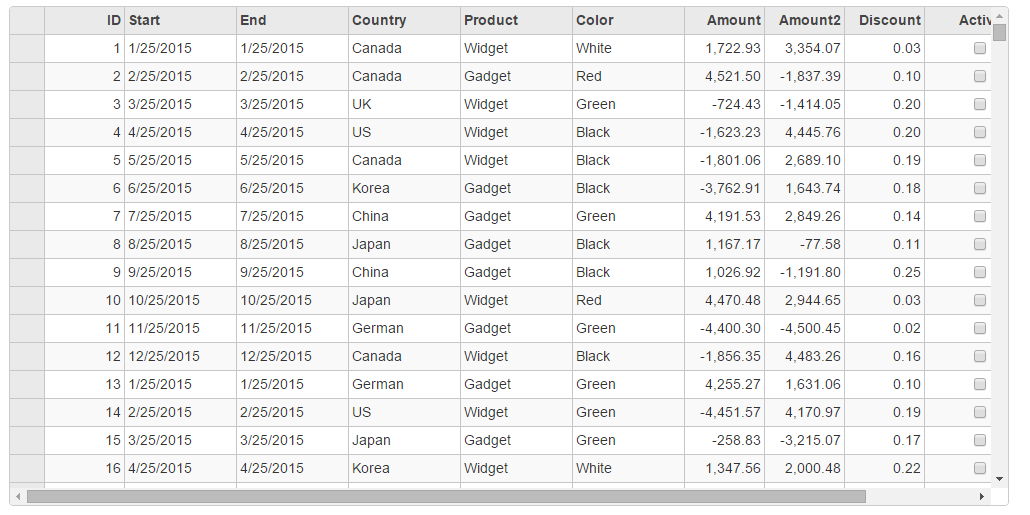Enable the Active checkbox for row 12
Viewport: 1030px width, 515px height.
click(x=980, y=356)
